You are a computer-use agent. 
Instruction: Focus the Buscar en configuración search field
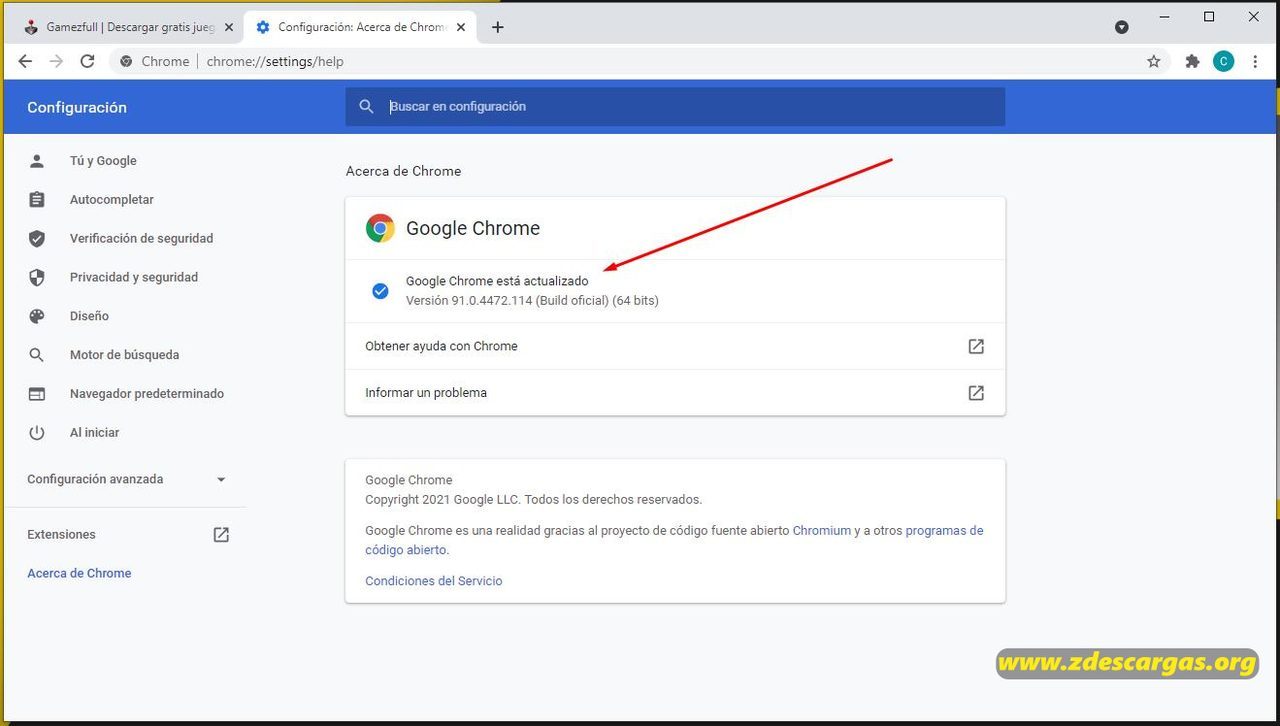675,106
